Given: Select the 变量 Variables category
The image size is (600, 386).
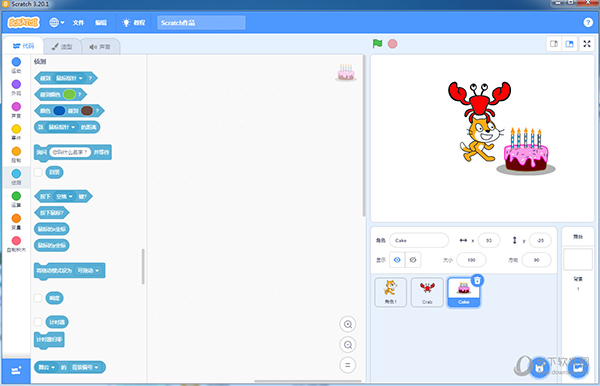Looking at the screenshot, I should point(16,222).
